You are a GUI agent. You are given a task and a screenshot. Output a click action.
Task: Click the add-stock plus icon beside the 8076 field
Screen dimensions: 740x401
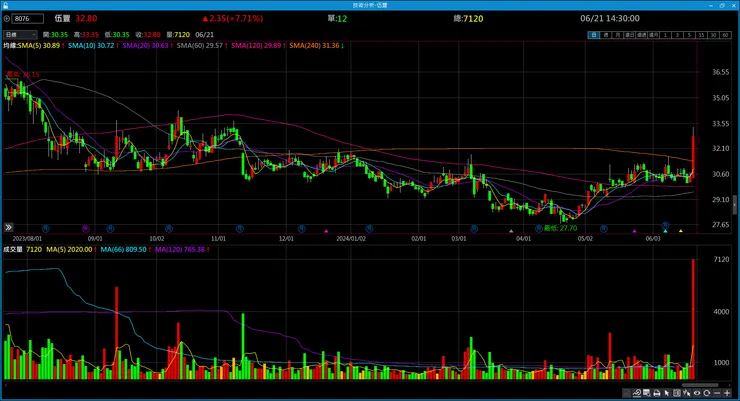tap(7, 18)
